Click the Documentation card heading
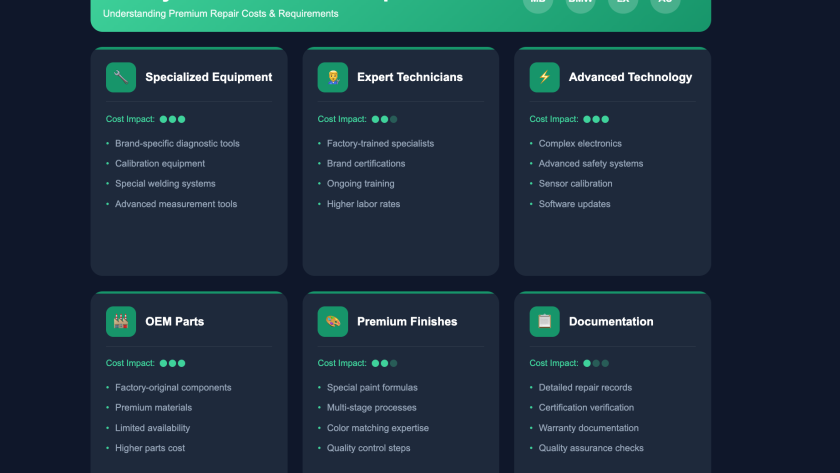Screen dimensions: 840x473 click(x=611, y=321)
